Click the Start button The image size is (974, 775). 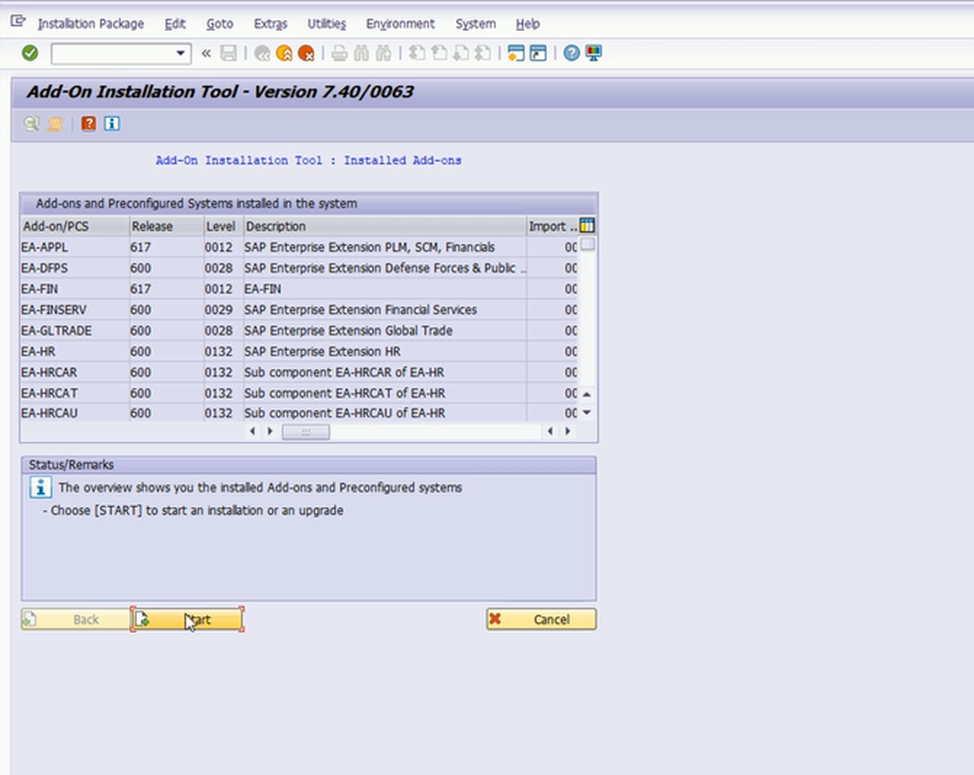tap(187, 620)
